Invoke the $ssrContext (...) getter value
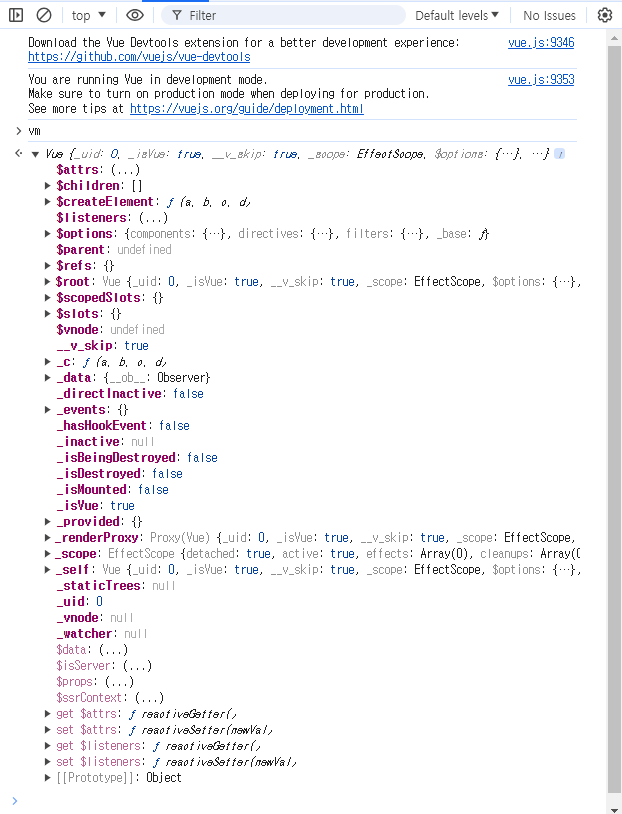Screen dimensions: 622x814 coord(149,698)
